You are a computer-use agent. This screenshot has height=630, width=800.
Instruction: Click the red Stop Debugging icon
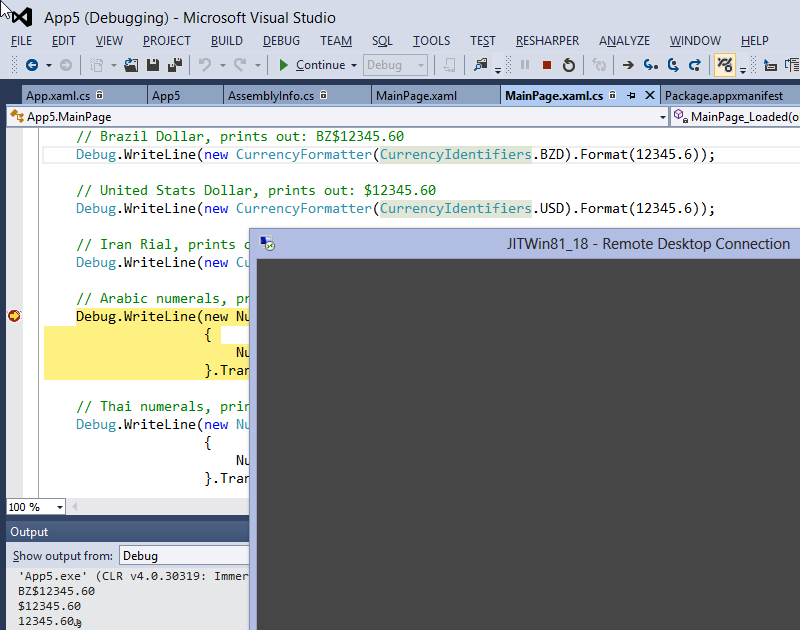pyautogui.click(x=547, y=65)
